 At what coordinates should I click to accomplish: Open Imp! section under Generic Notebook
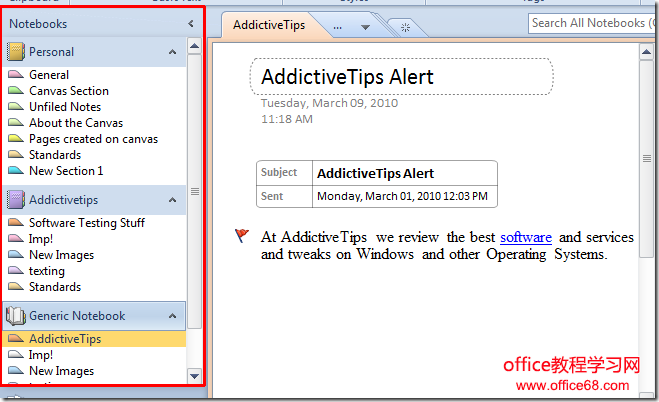click(41, 355)
